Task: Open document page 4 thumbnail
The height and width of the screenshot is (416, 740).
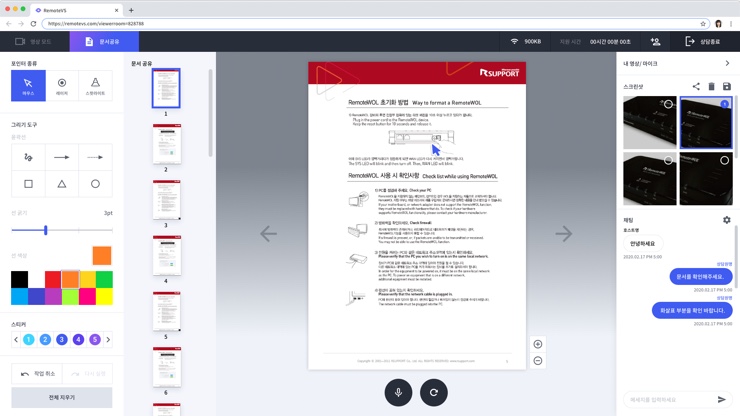Action: 167,255
